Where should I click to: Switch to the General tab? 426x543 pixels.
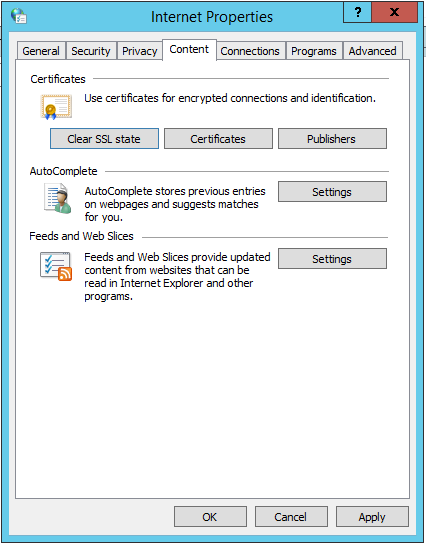pos(41,51)
